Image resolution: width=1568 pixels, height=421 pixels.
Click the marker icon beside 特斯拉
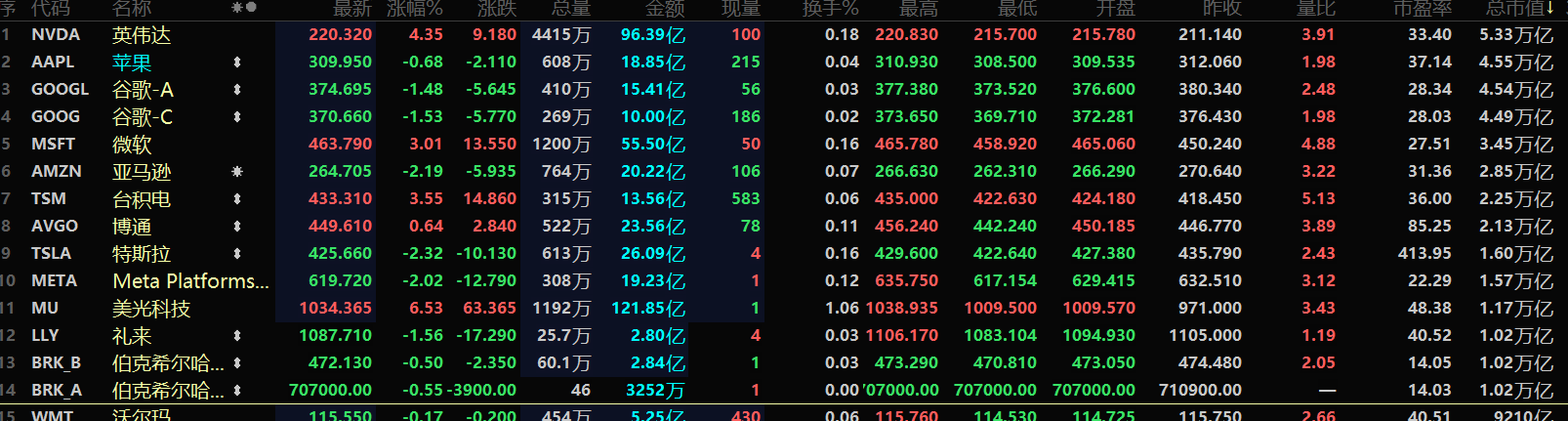point(236,254)
